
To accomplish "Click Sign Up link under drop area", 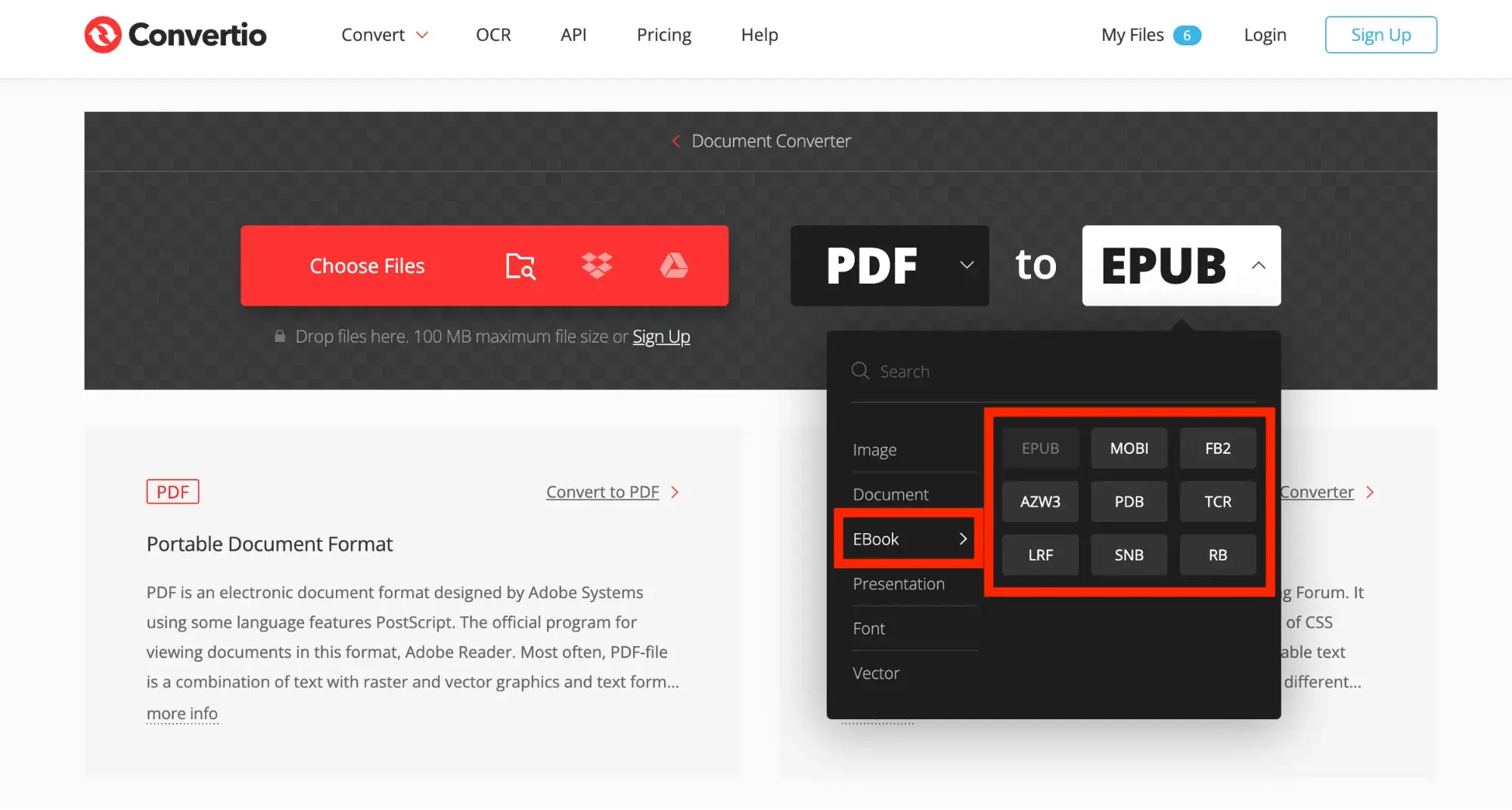I will (661, 337).
